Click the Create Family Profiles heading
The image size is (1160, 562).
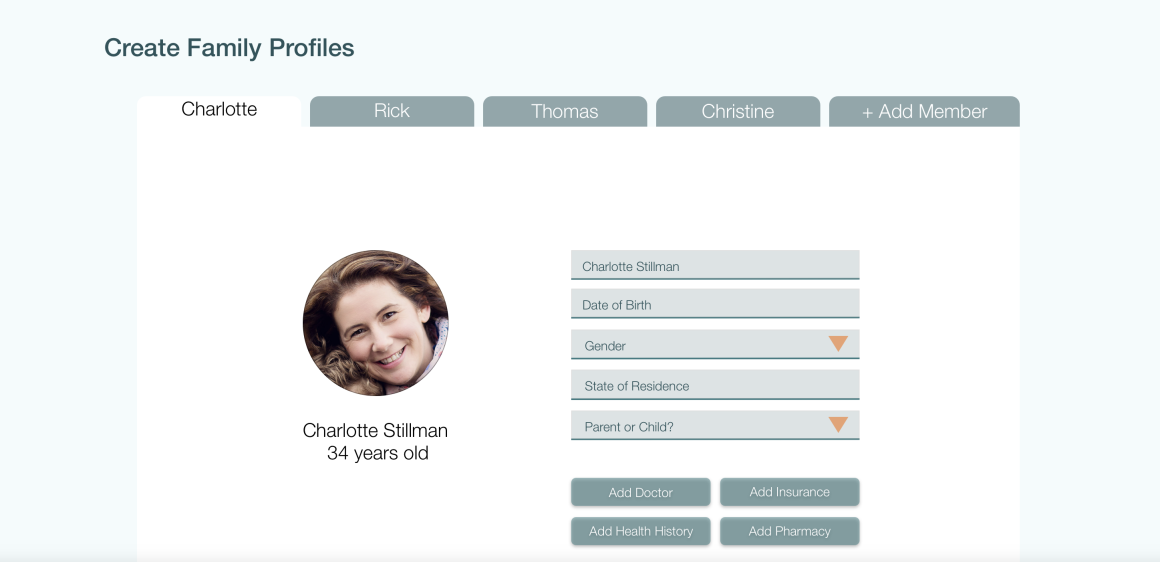229,47
